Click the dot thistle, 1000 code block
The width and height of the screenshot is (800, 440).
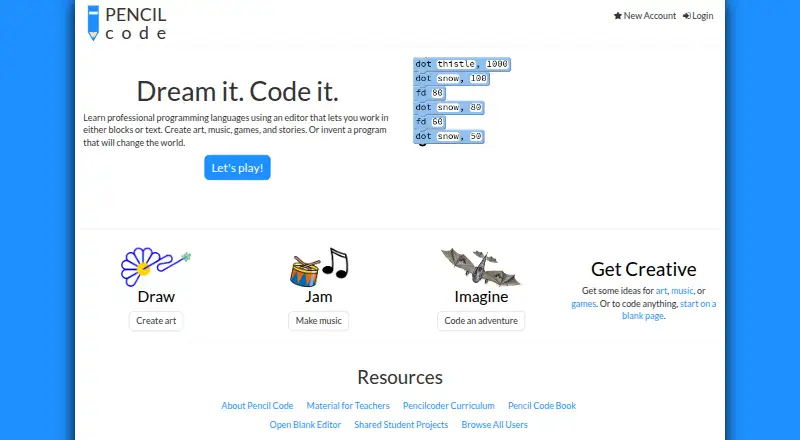[x=462, y=64]
